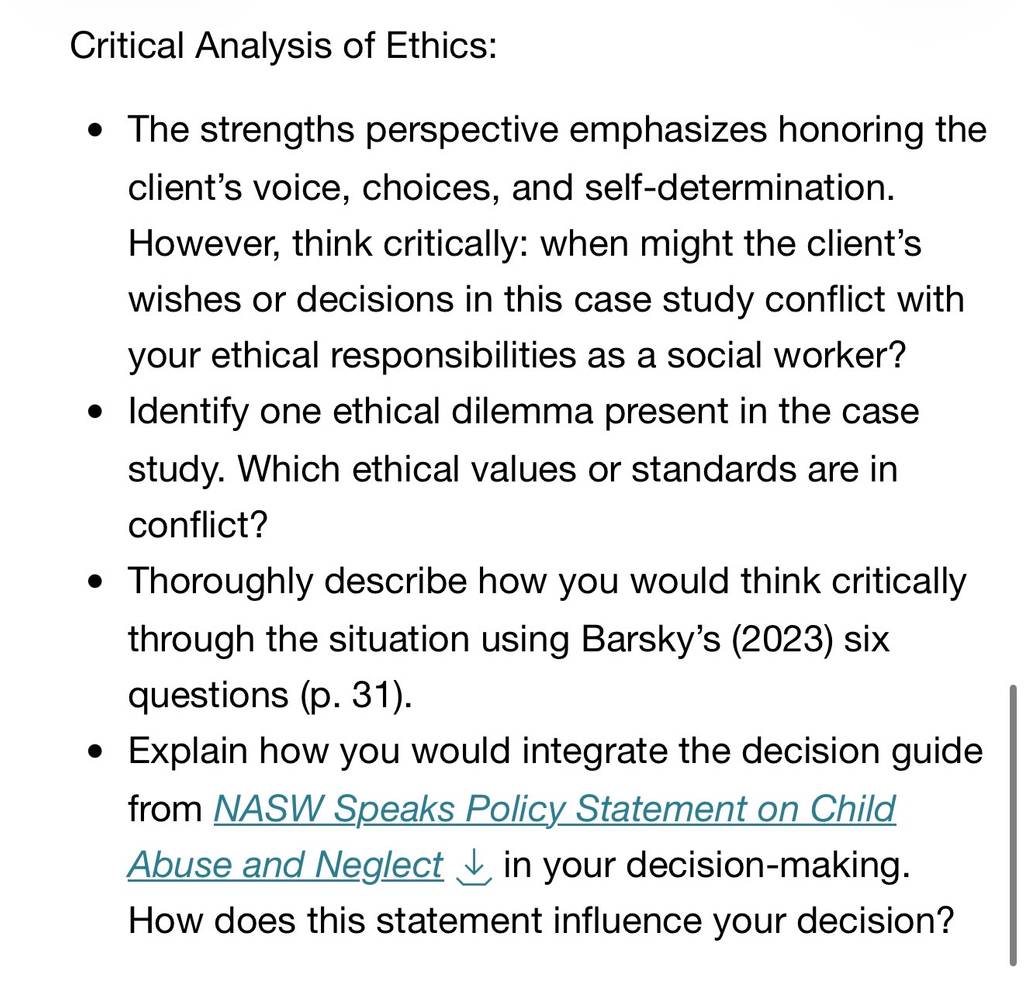
Task: Click the bullet before 'Thoroughly describe'
Action: click(x=95, y=582)
